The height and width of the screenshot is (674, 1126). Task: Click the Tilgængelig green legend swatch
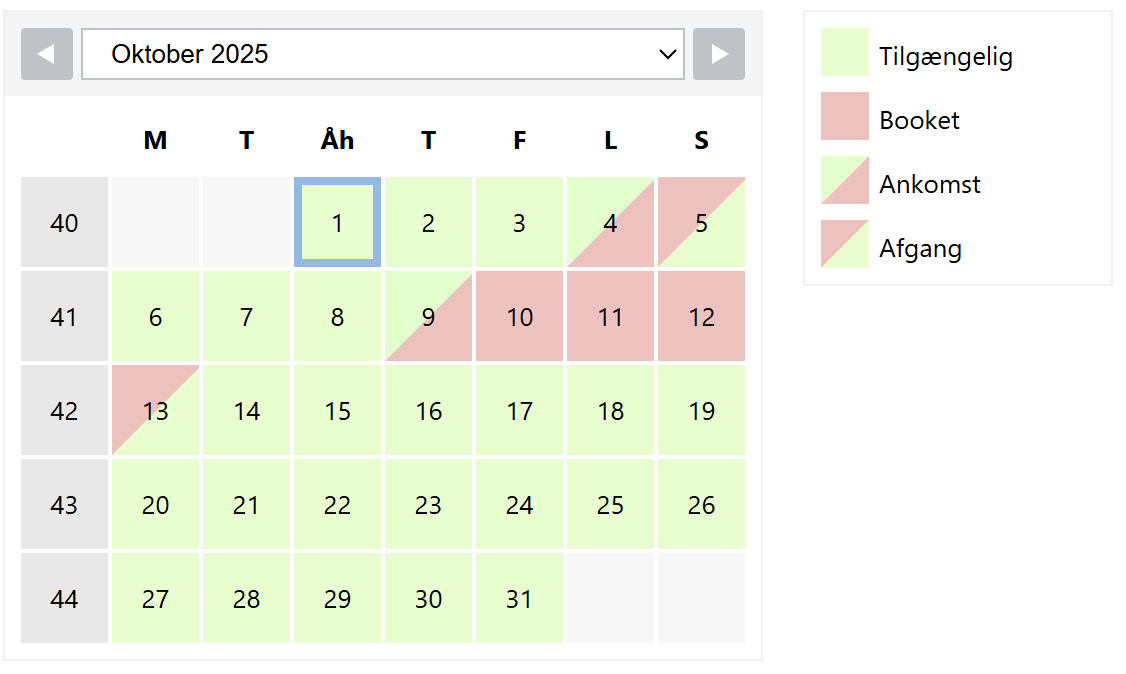pyautogui.click(x=845, y=52)
